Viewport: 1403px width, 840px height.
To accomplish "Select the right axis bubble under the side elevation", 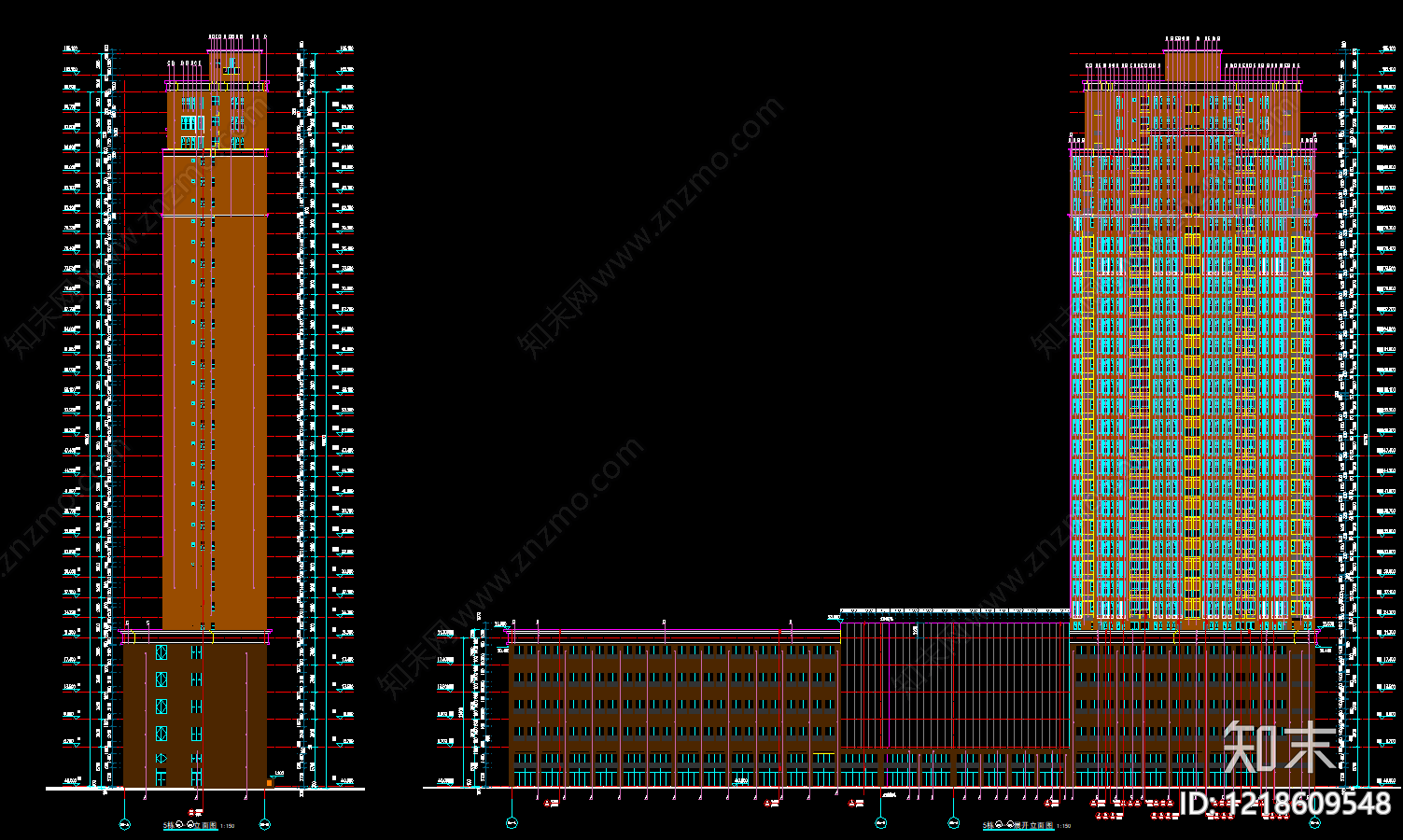I will click(264, 824).
